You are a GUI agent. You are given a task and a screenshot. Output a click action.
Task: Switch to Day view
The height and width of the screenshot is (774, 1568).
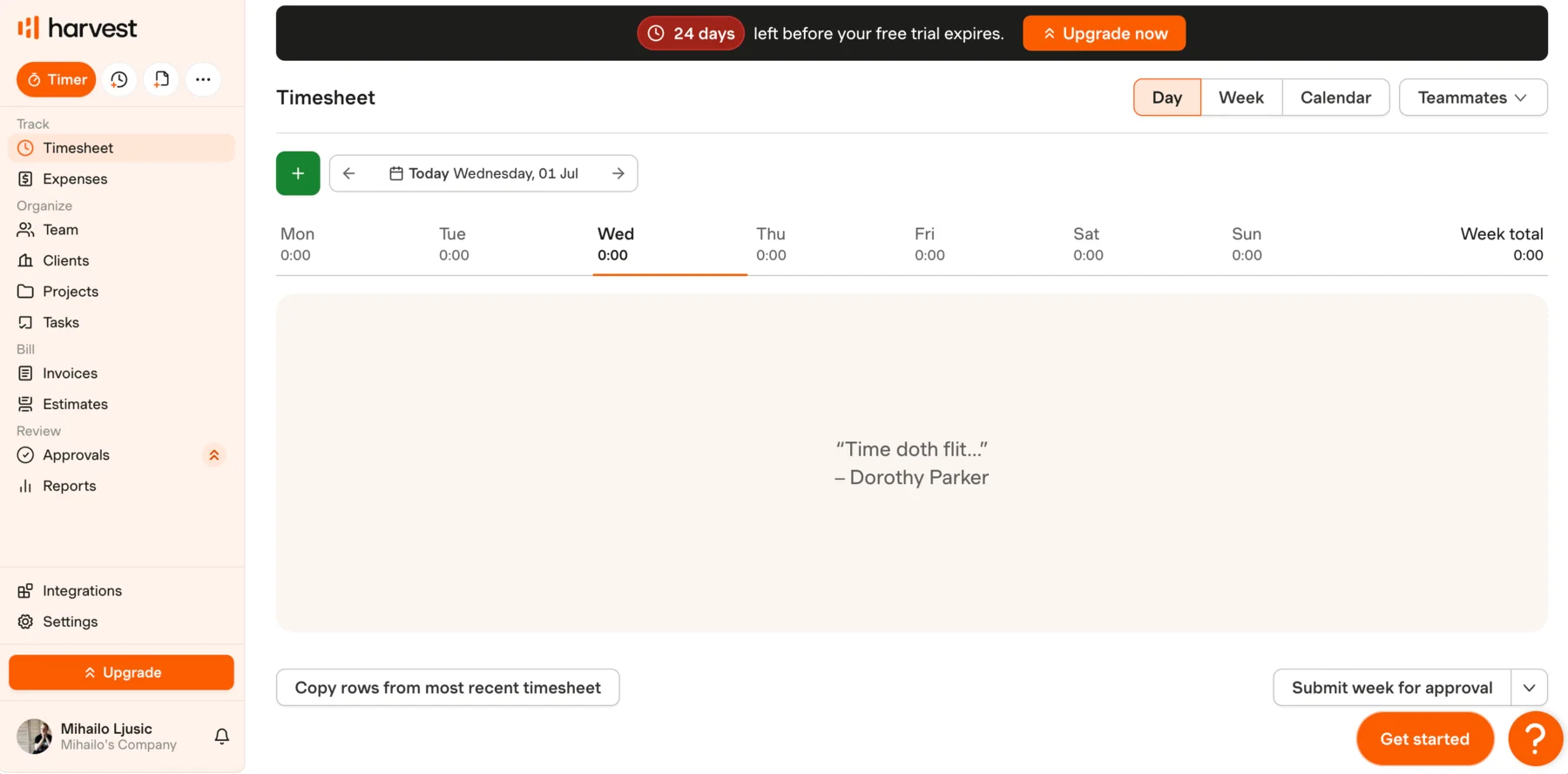1167,98
